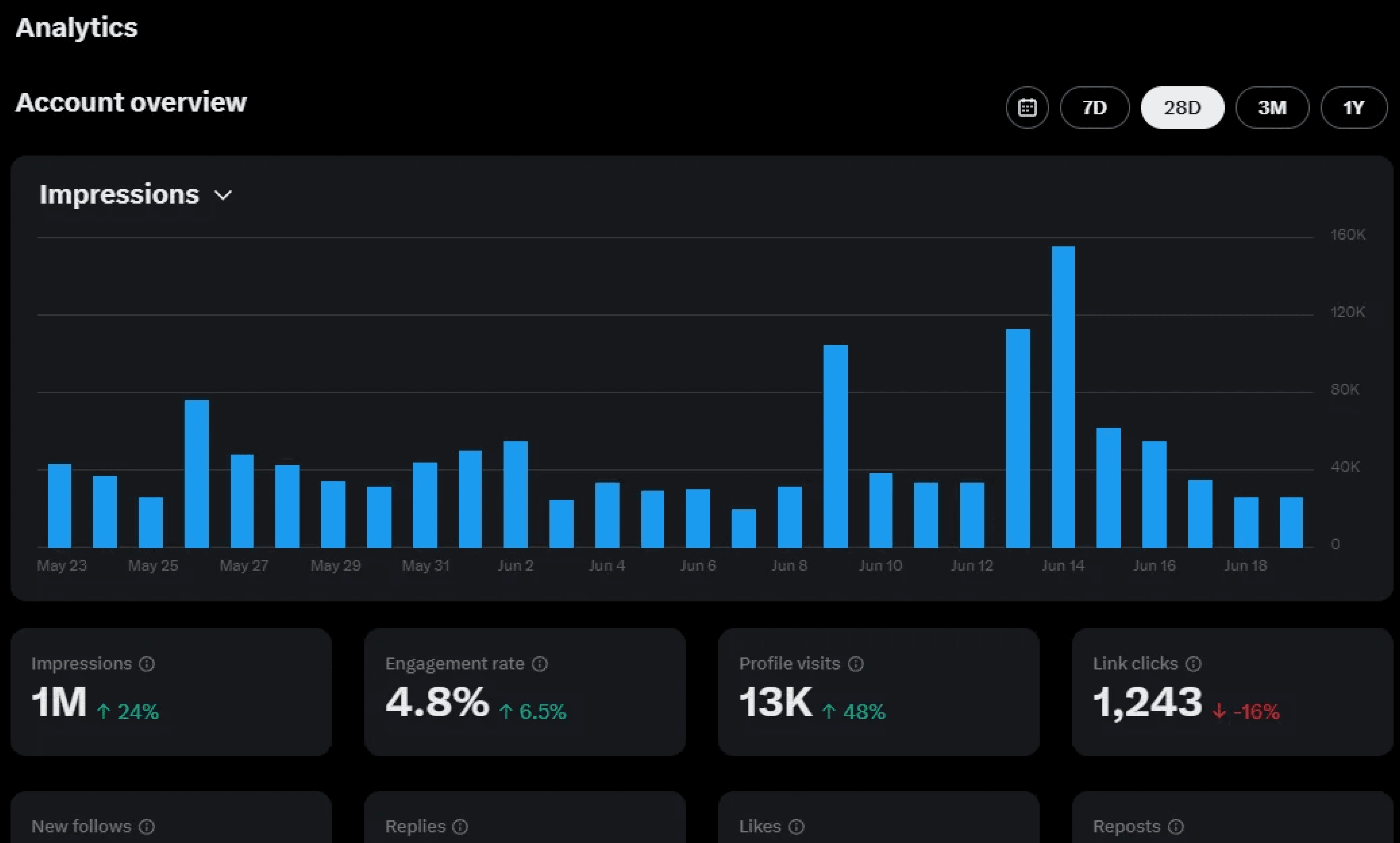
Task: Open info icon beside Link clicks
Action: click(1194, 663)
